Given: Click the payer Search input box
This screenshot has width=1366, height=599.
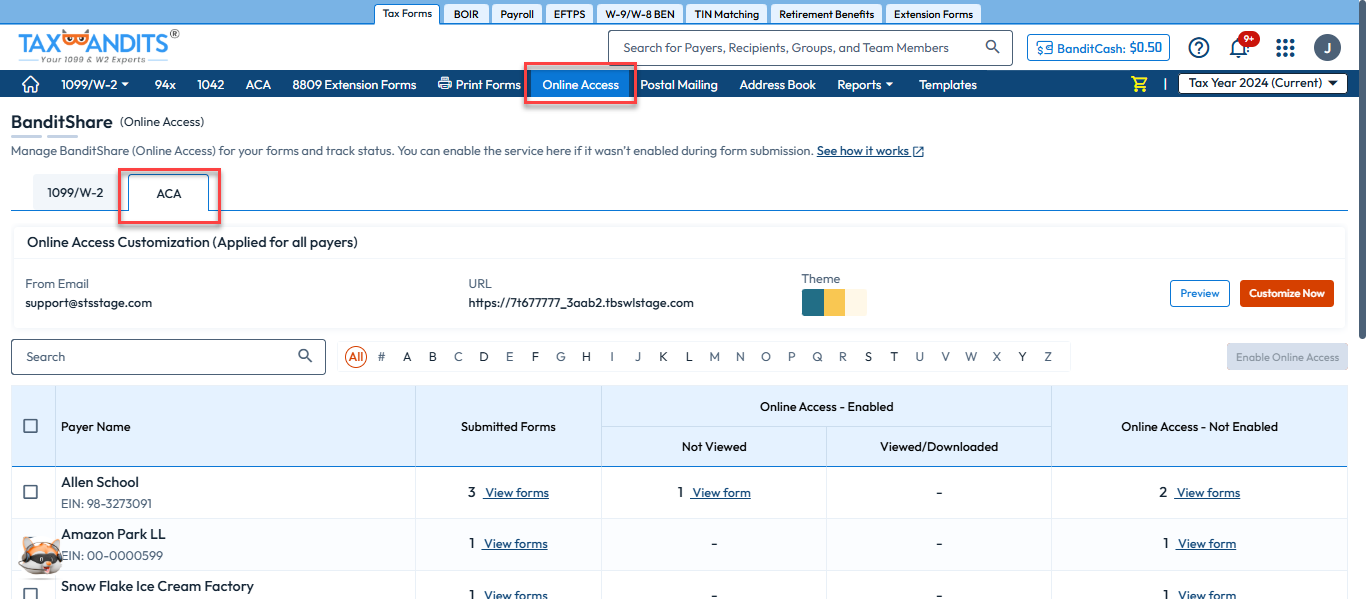Looking at the screenshot, I should pyautogui.click(x=168, y=356).
